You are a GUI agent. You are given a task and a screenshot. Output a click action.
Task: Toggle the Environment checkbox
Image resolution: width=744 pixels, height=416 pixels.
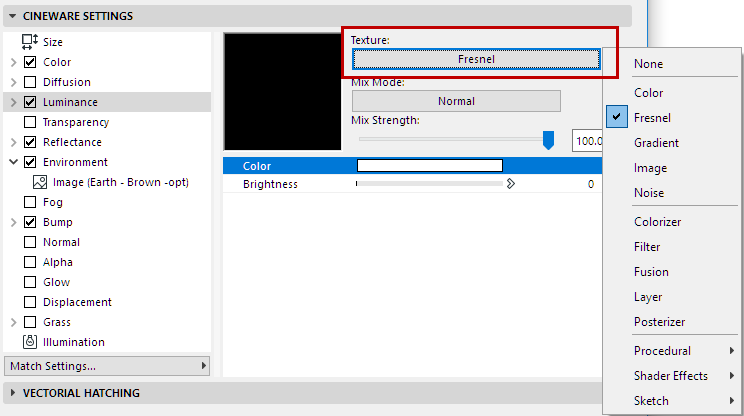(x=30, y=162)
